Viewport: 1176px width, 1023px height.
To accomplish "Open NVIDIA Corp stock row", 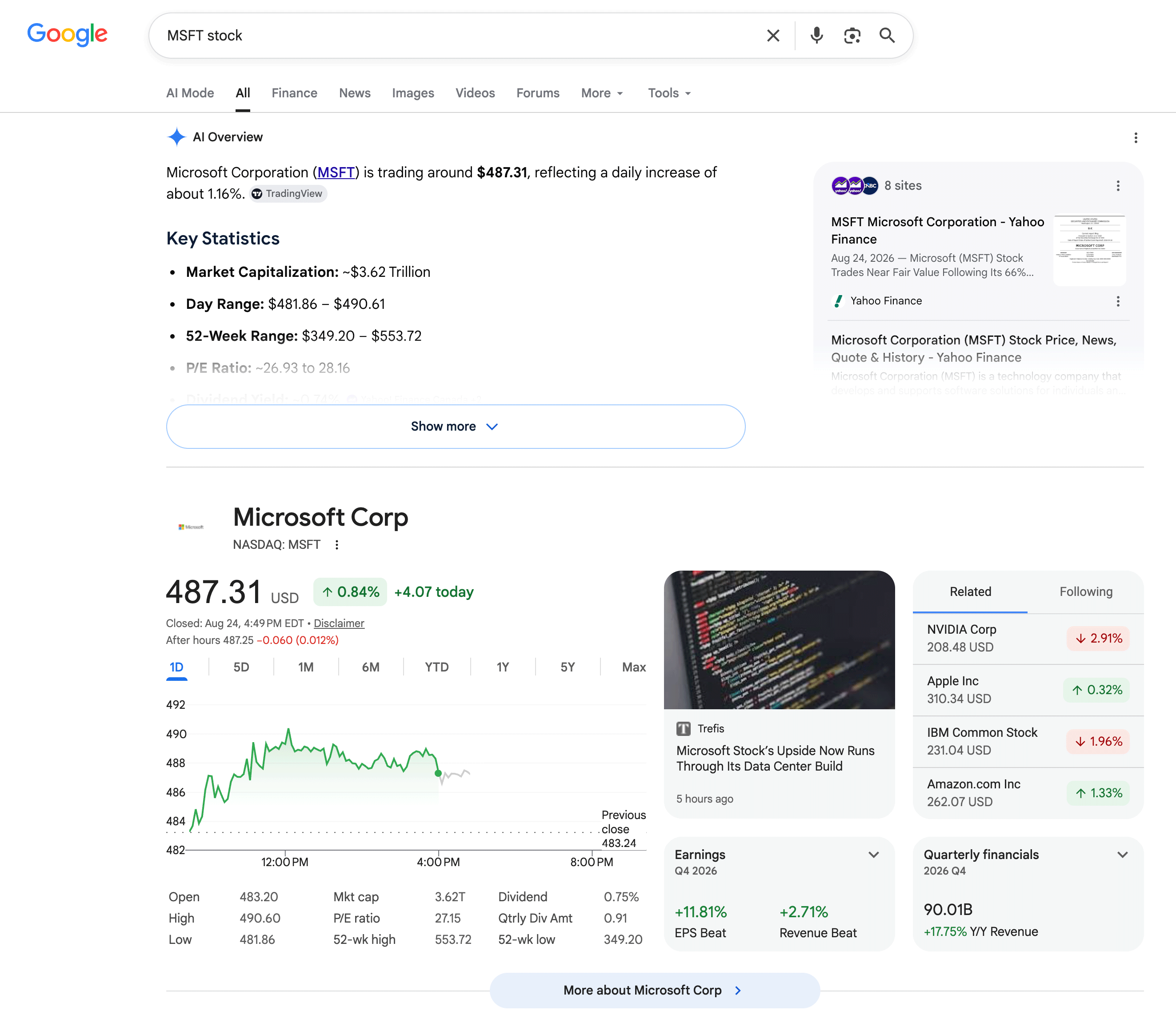I will (x=1028, y=638).
